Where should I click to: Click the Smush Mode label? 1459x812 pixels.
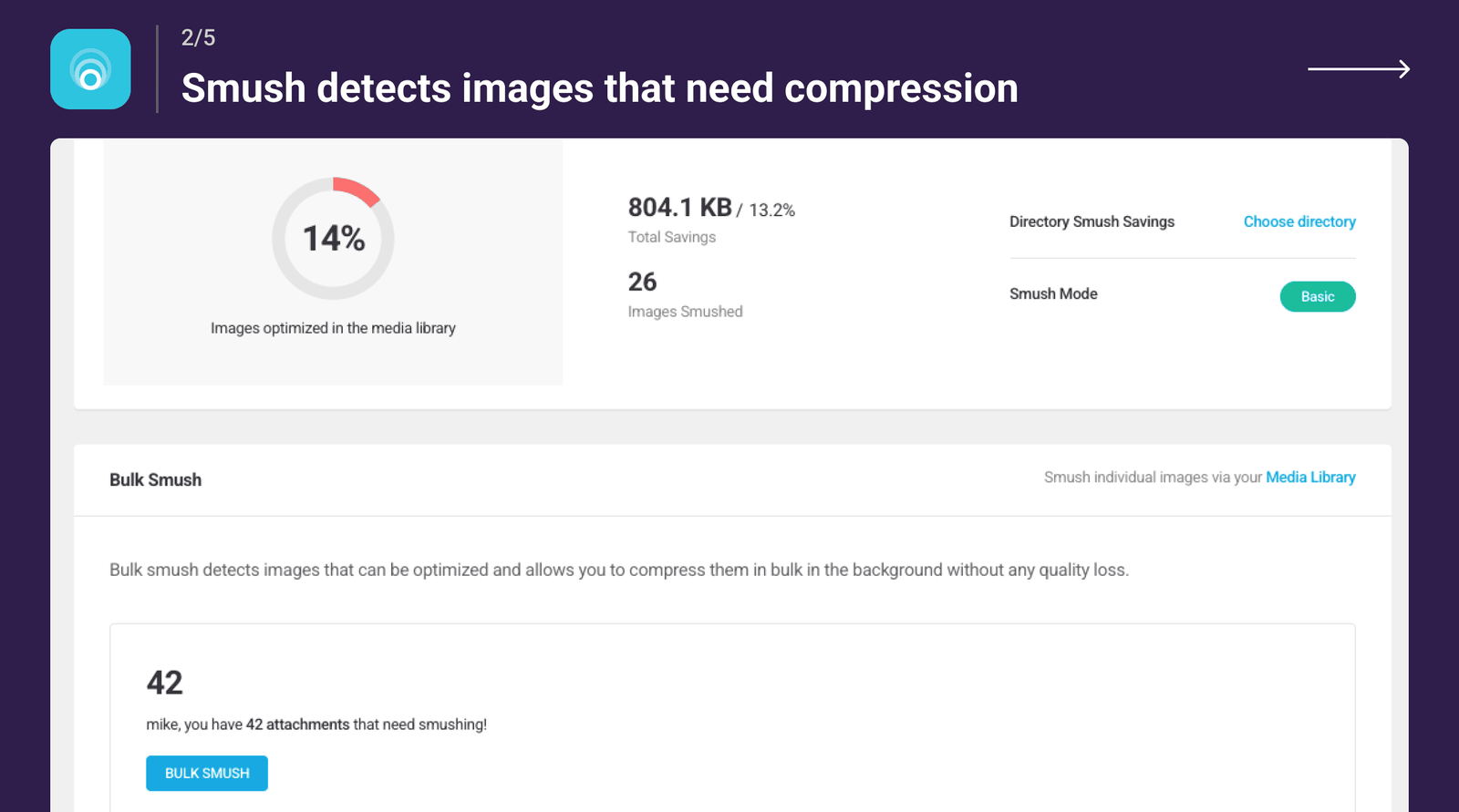[x=1053, y=293]
